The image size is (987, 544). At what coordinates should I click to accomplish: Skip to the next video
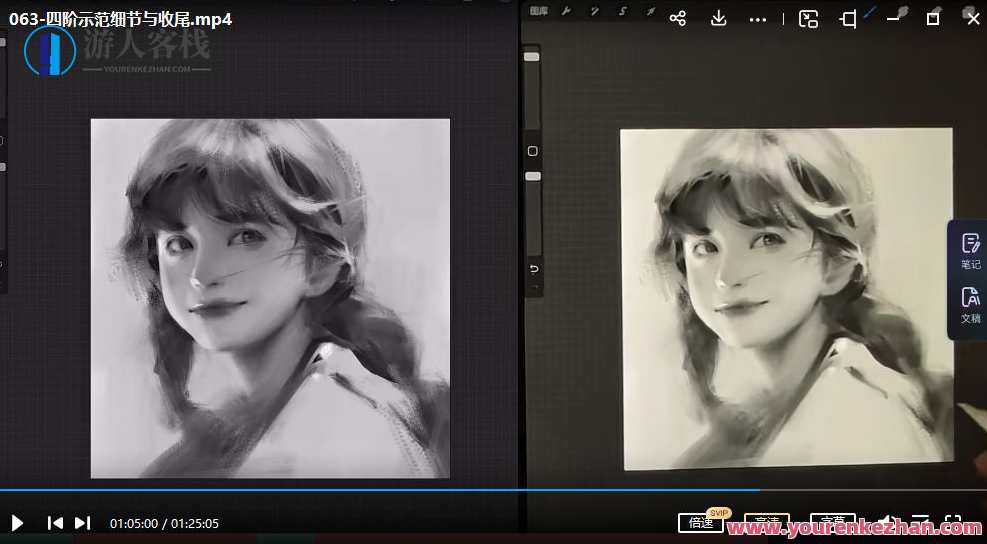coord(83,523)
